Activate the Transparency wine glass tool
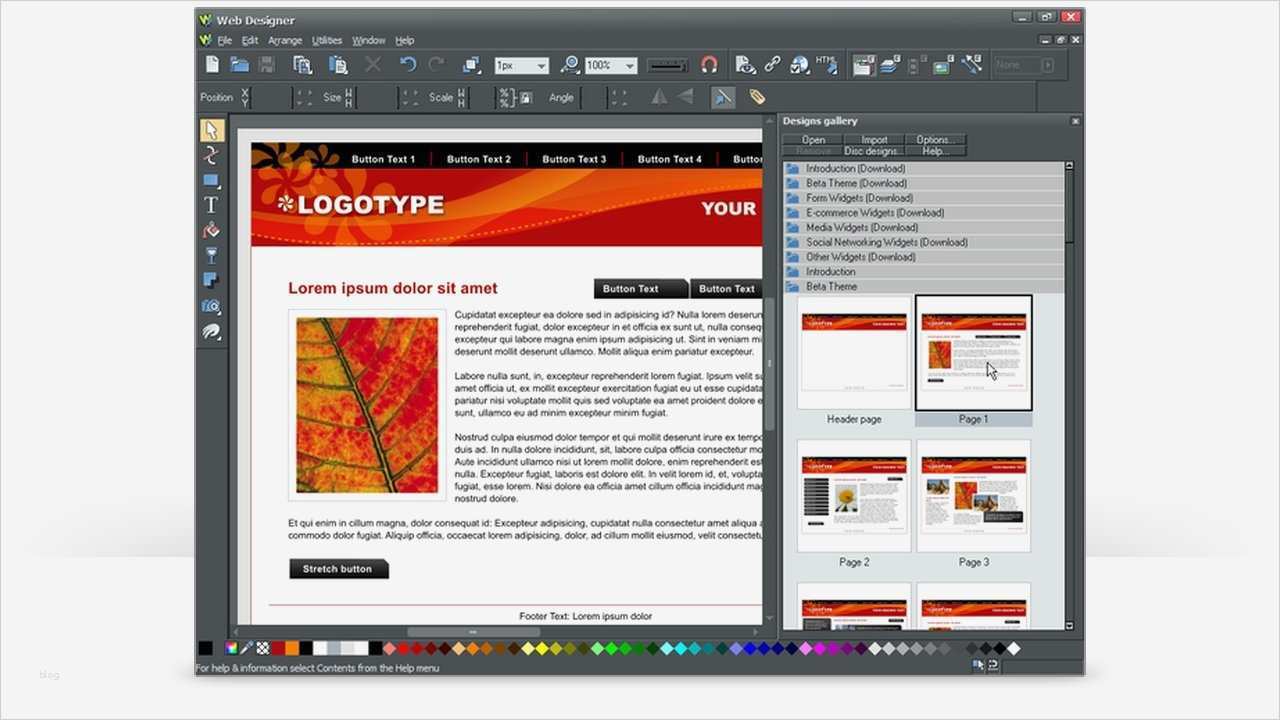The image size is (1280, 720). (211, 255)
